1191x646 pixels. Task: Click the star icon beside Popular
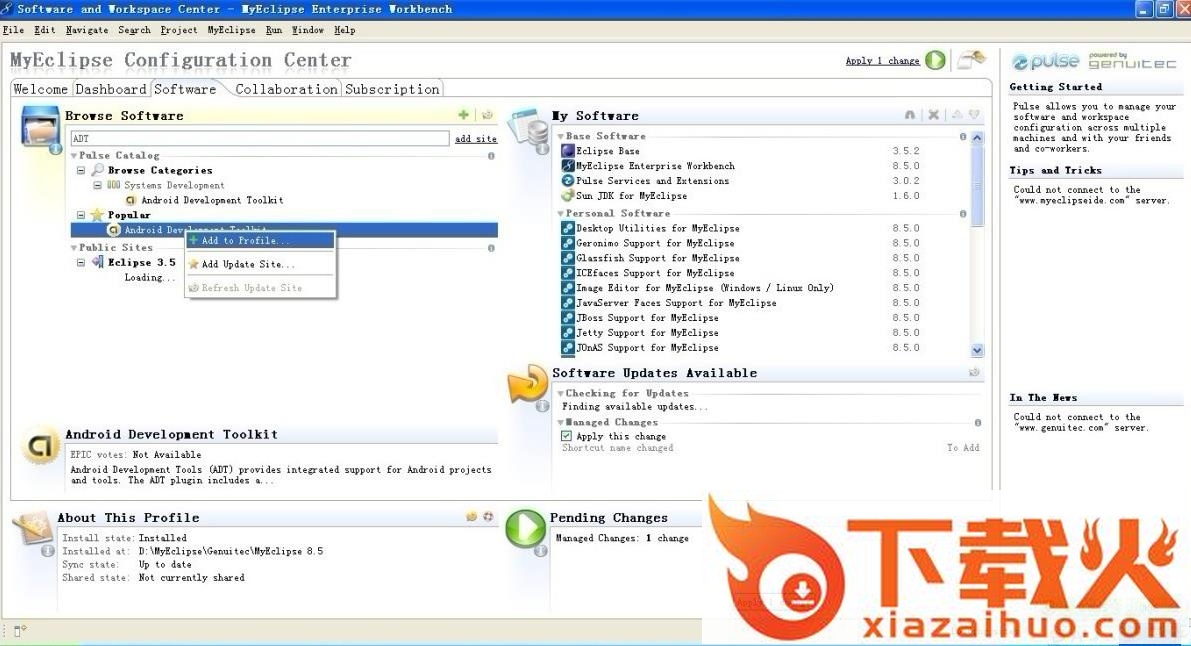pyautogui.click(x=97, y=215)
